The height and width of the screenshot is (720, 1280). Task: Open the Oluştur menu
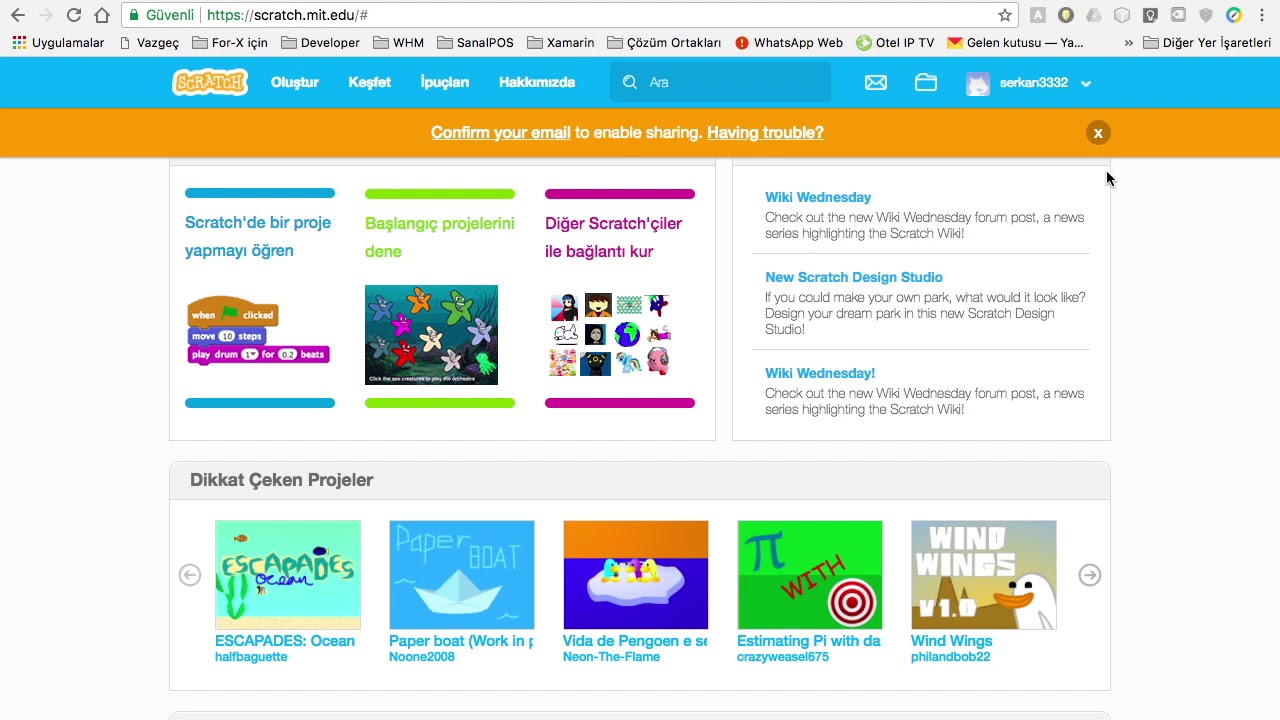point(295,82)
